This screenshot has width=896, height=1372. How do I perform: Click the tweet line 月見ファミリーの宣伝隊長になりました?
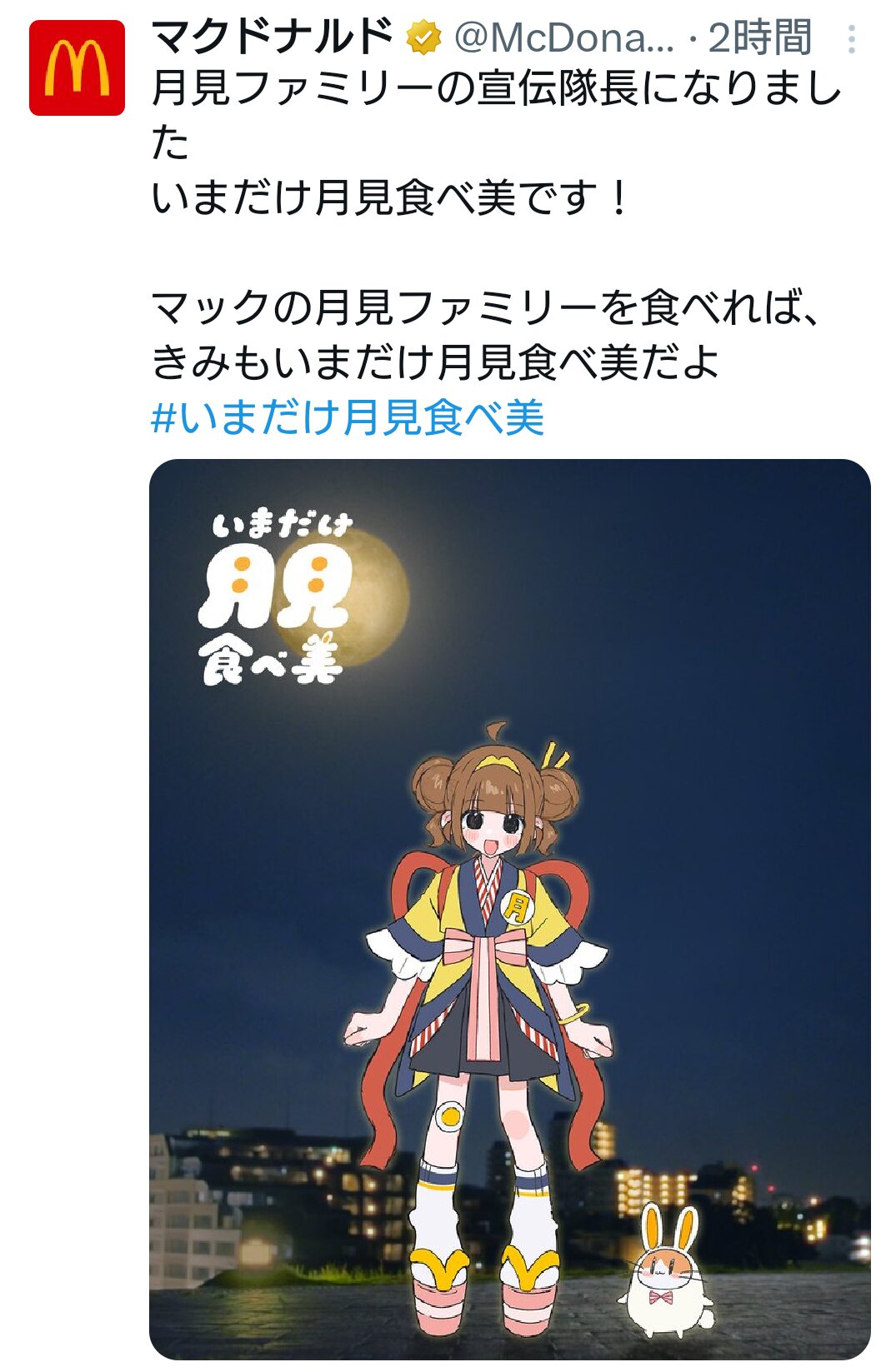(497, 115)
